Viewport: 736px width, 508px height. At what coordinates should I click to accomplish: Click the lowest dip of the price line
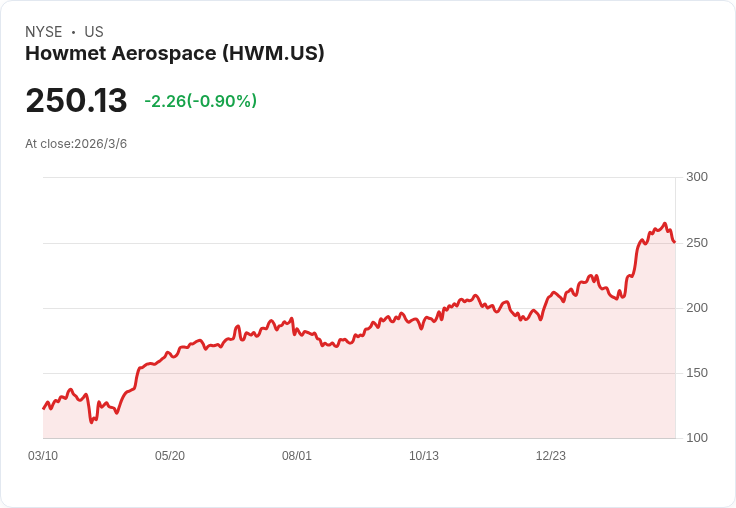click(x=92, y=422)
